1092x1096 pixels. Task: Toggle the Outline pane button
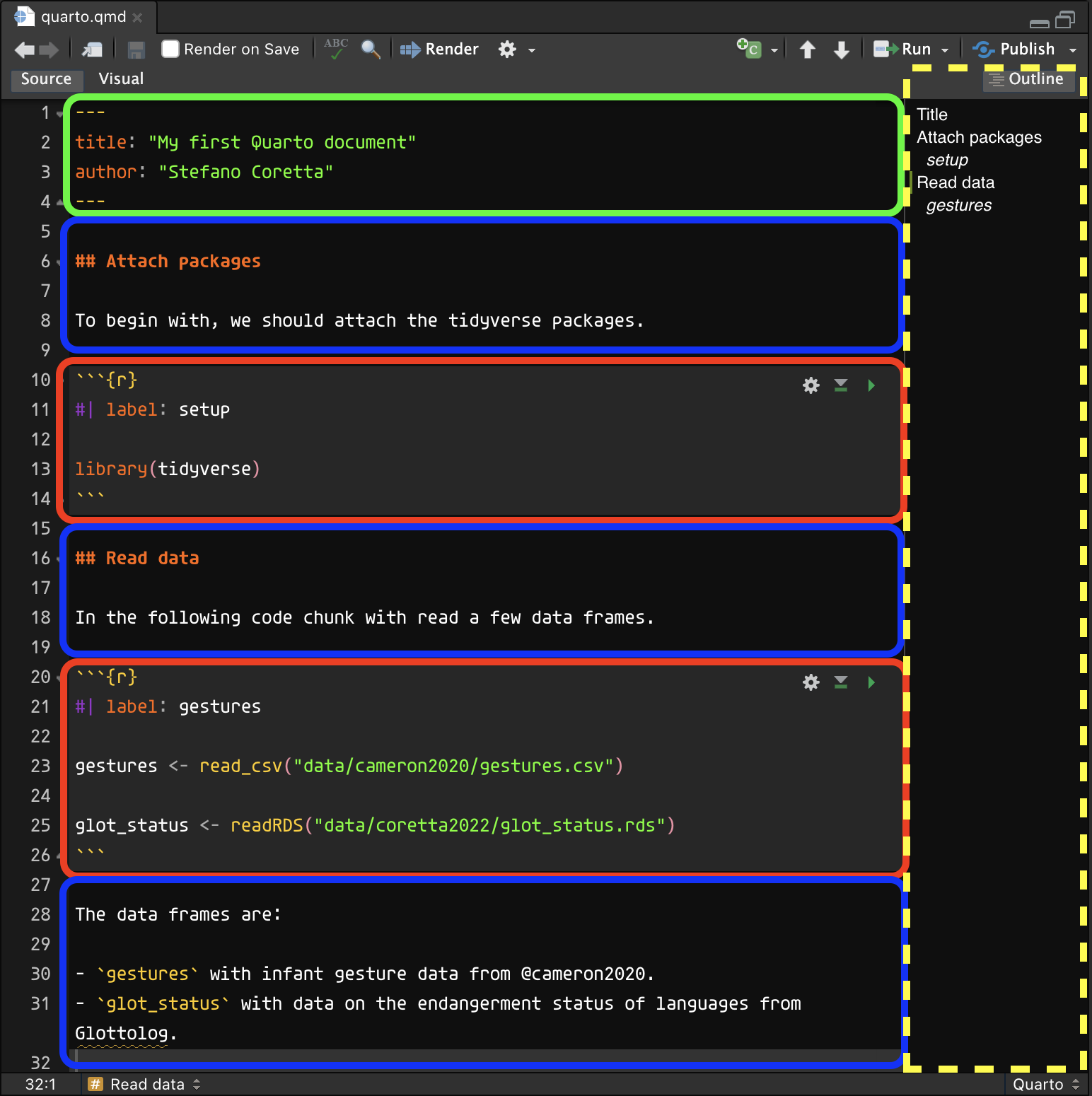[1028, 79]
